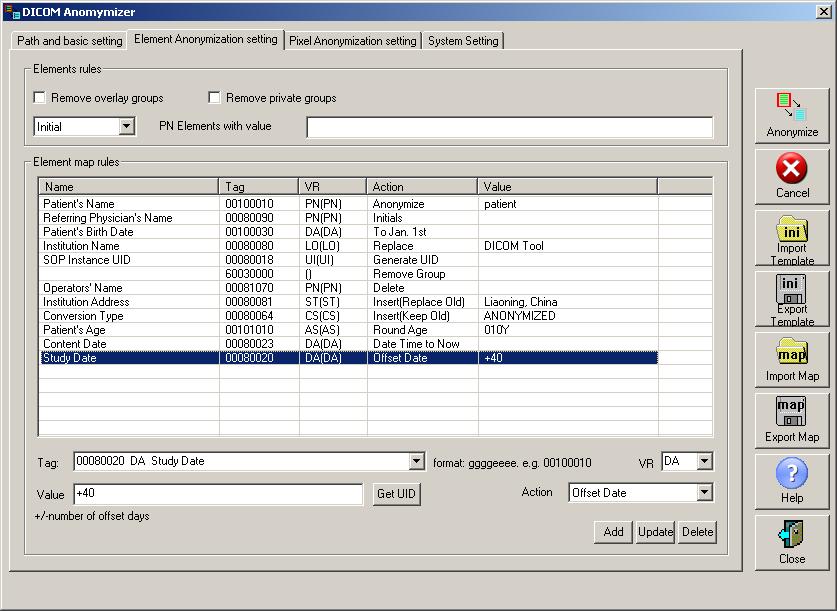Enable the Remove overlay groups checkbox
837x611 pixels.
(x=38, y=97)
